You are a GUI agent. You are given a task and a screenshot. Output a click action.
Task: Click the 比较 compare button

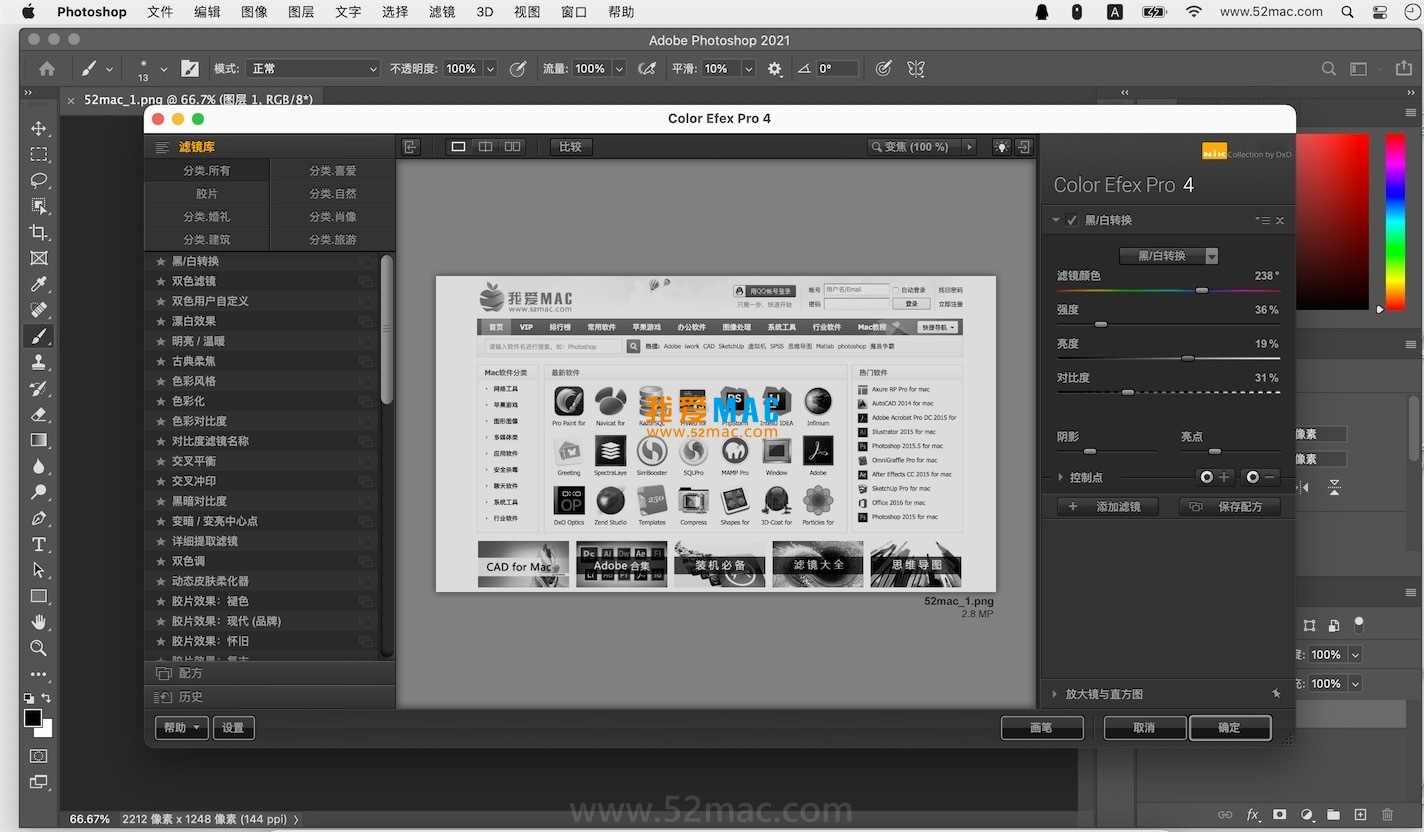tap(570, 147)
